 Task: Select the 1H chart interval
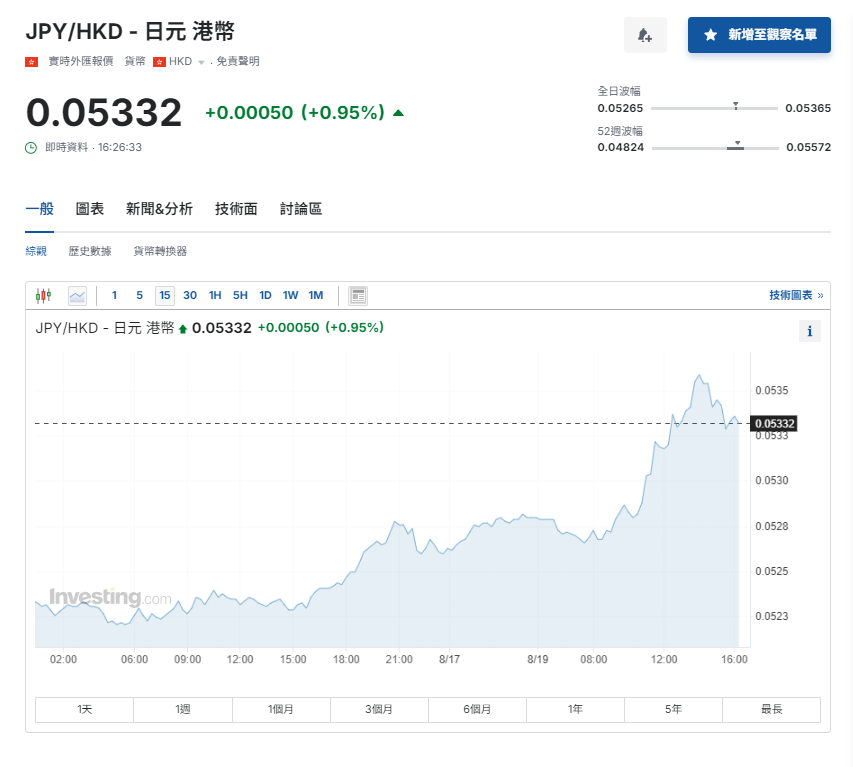coord(215,295)
